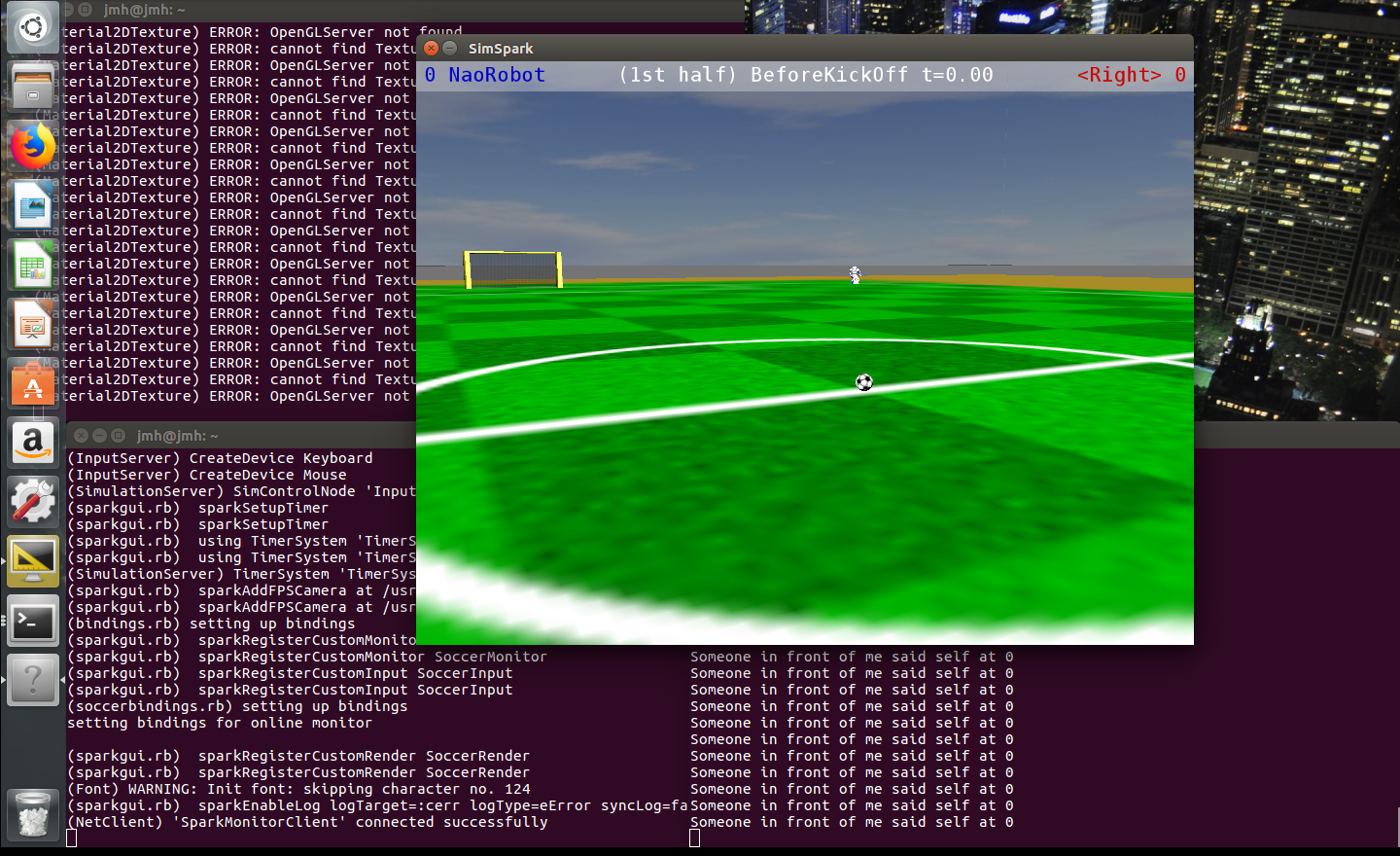Open the Ubuntu Dash home button
Viewport: 1400px width, 856px height.
[32, 27]
